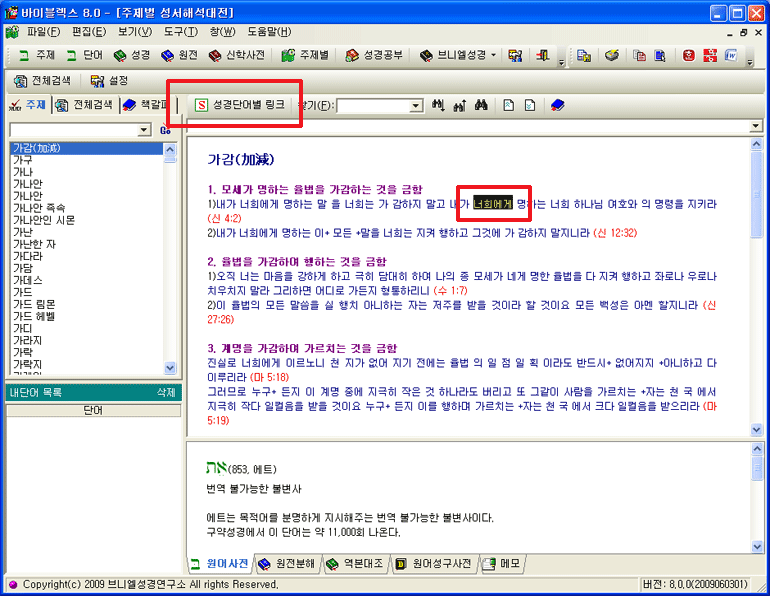Open the 단어 toolbar button
The image size is (770, 596).
click(x=84, y=55)
